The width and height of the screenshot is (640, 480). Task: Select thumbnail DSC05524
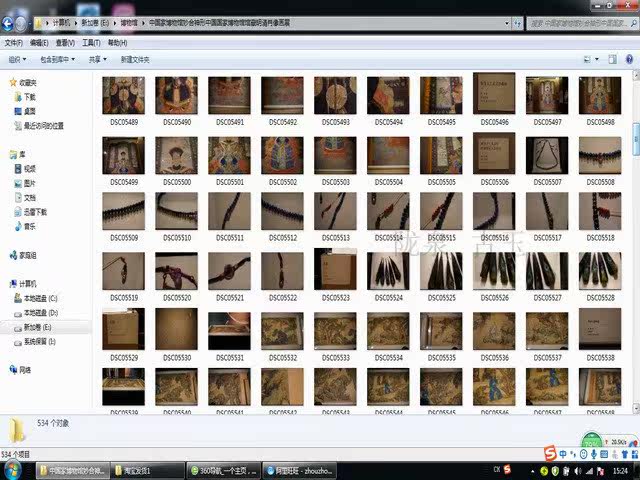pyautogui.click(x=389, y=271)
